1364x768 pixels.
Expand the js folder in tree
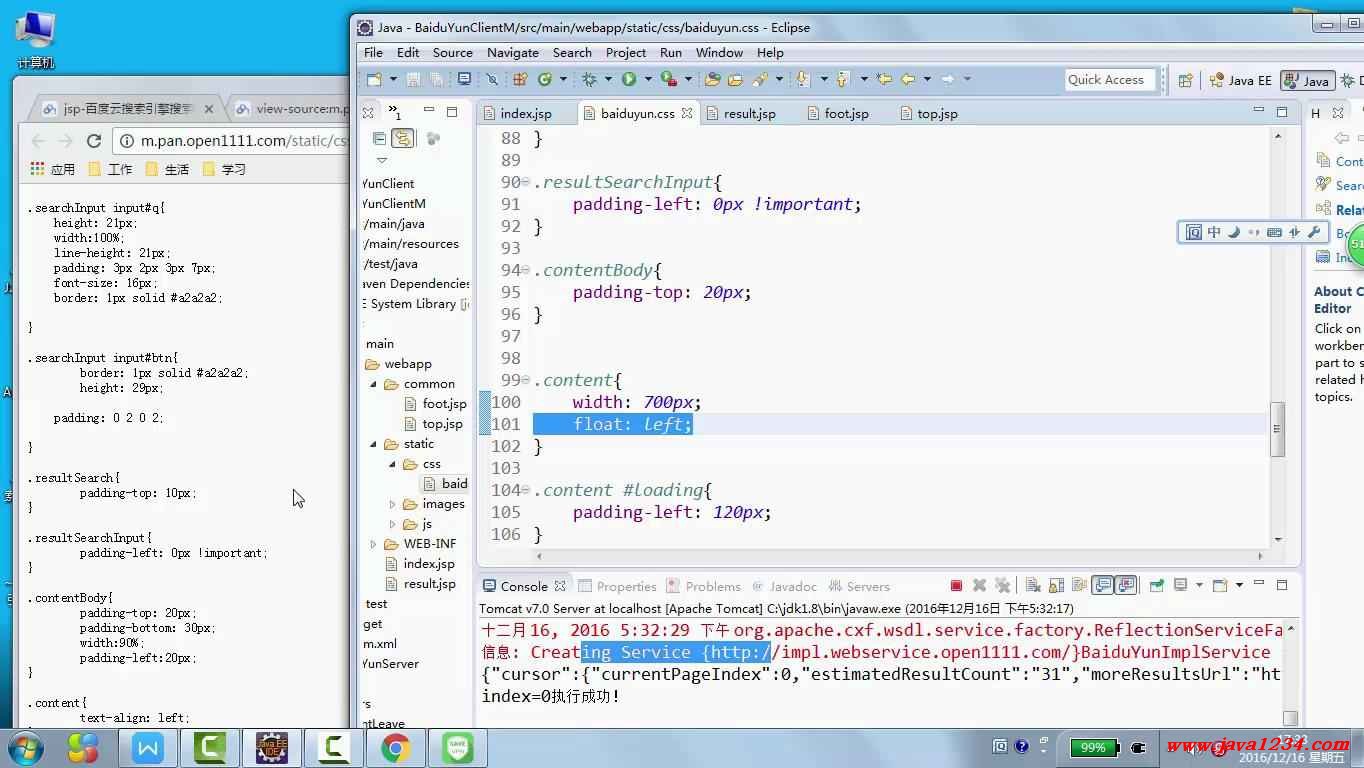(392, 524)
